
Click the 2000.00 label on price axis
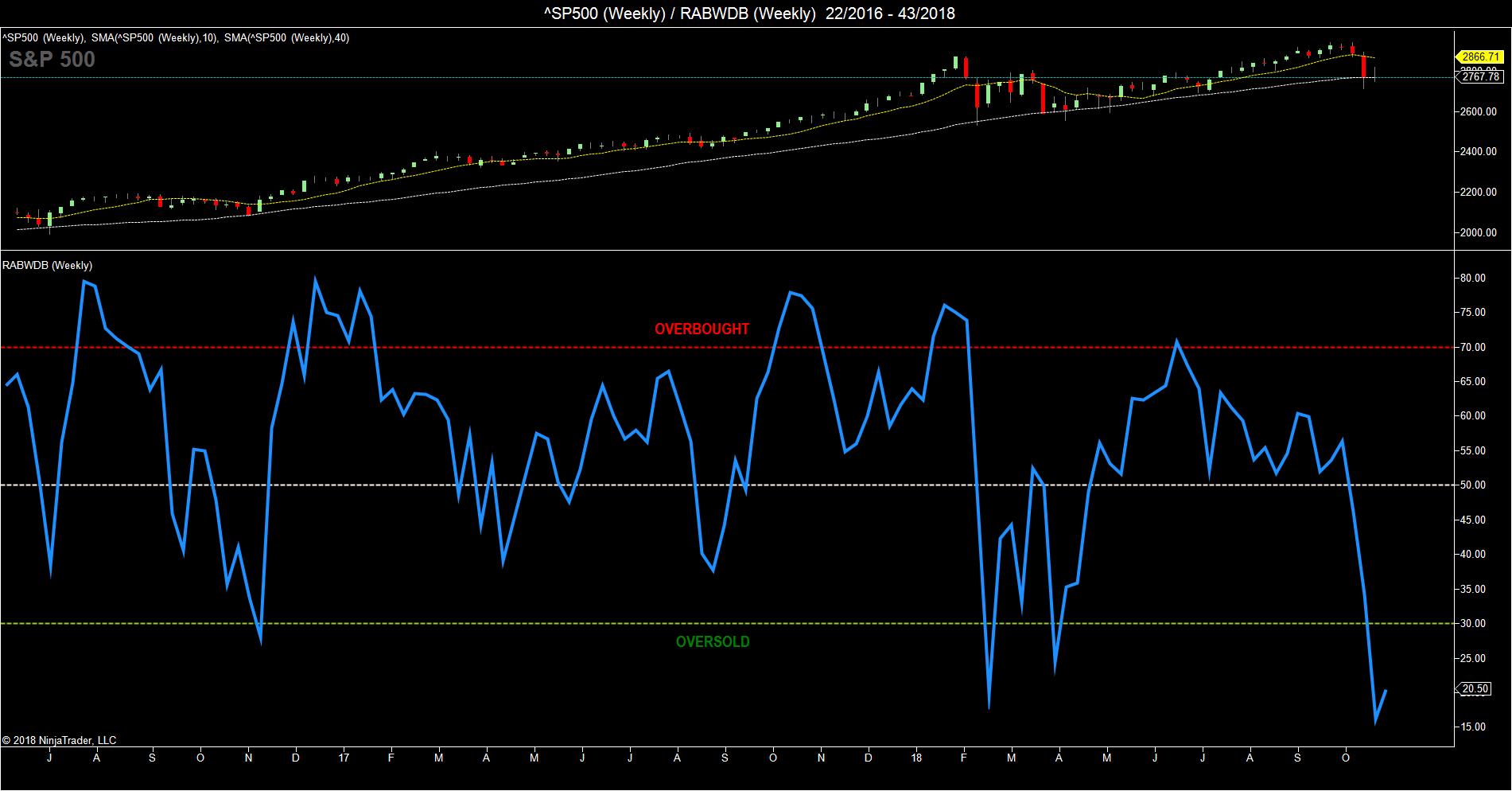(x=1477, y=233)
